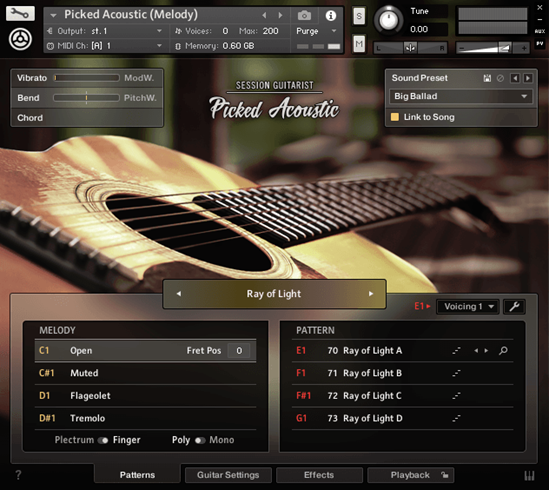The width and height of the screenshot is (549, 490).
Task: Select the C1 Open melody articulation
Action: (x=145, y=351)
